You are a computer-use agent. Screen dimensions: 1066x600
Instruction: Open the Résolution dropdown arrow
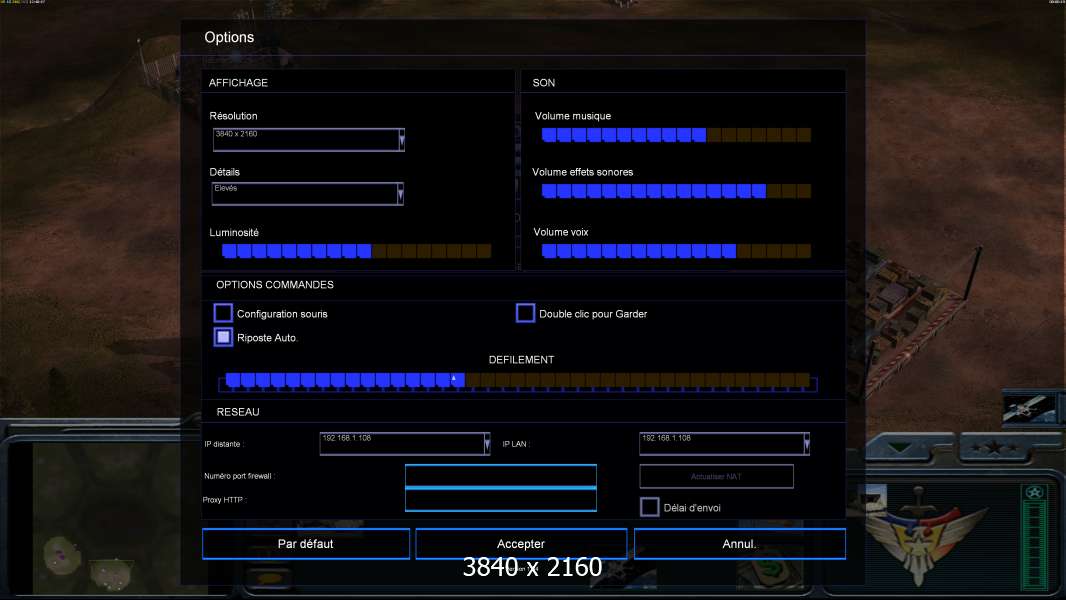pos(402,139)
